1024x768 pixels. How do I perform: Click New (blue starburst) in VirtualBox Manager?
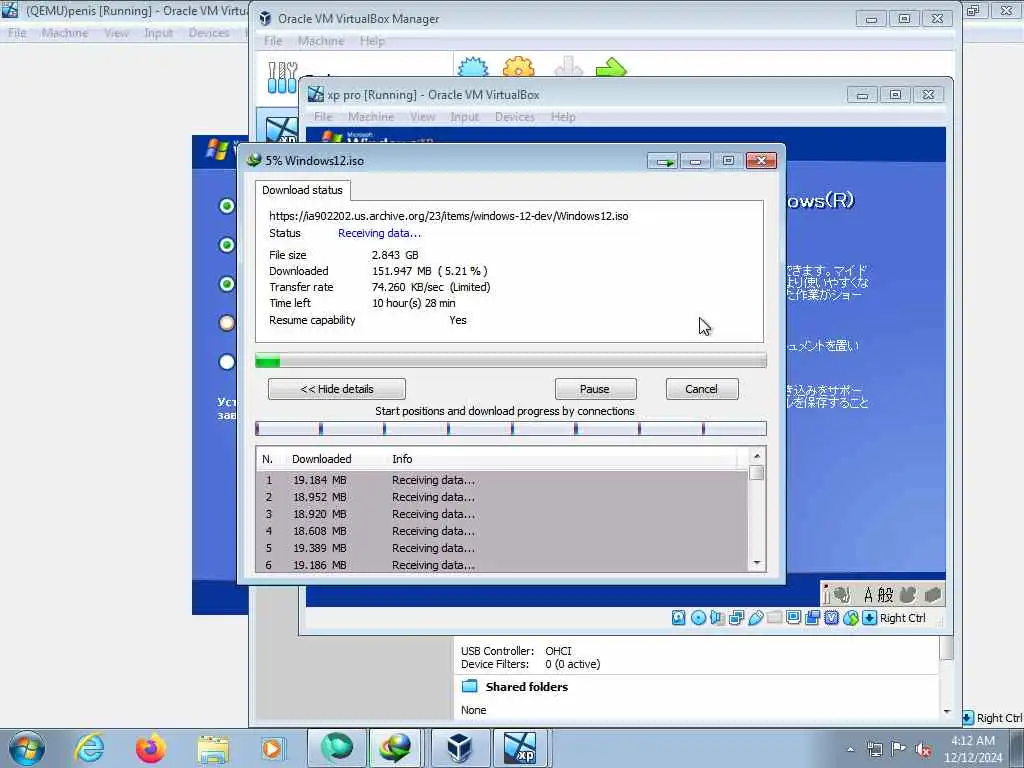[x=473, y=67]
